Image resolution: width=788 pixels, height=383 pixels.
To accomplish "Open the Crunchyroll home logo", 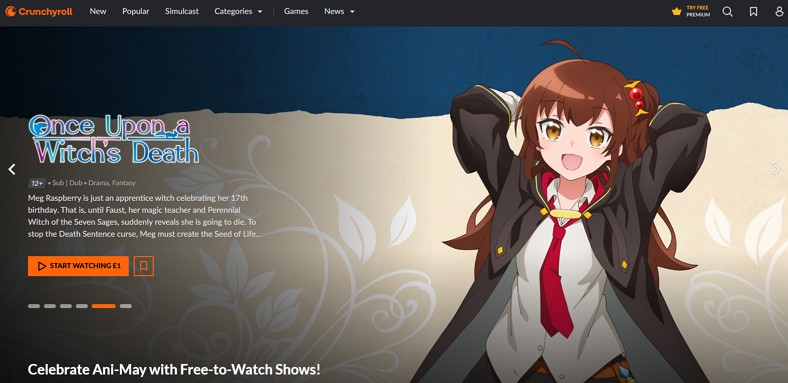I will [39, 12].
